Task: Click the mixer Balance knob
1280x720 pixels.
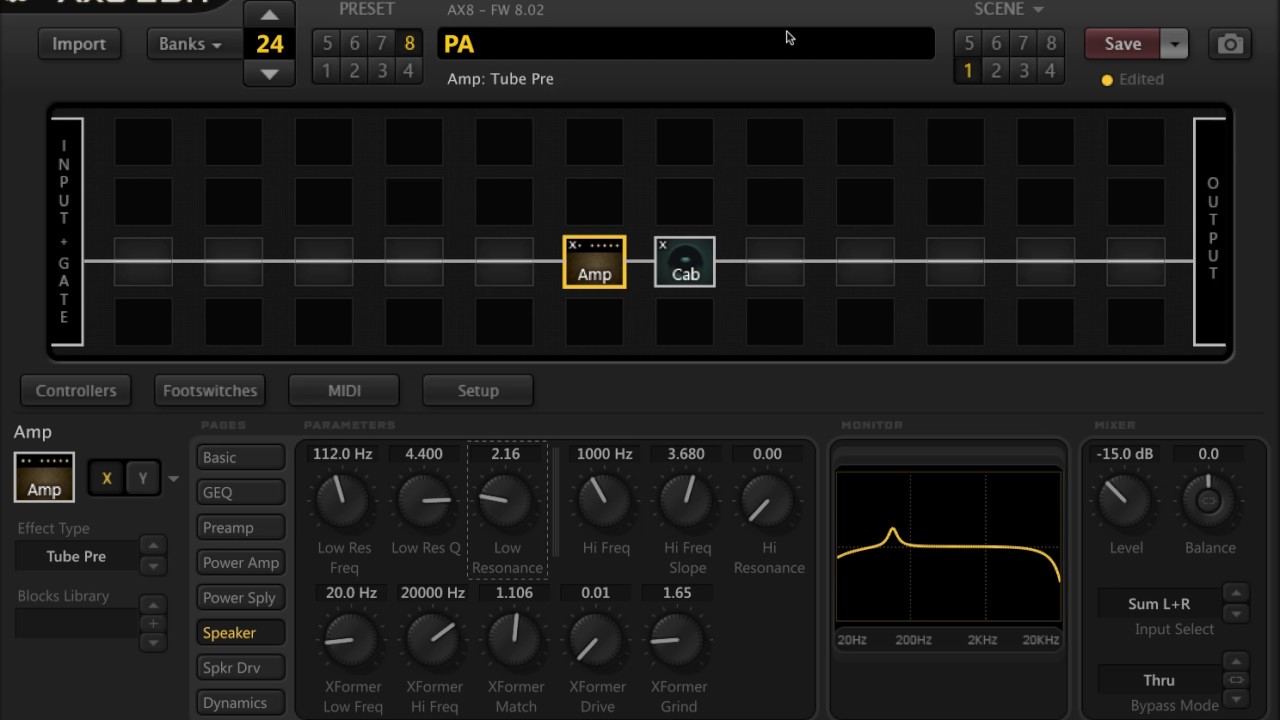Action: (1208, 500)
